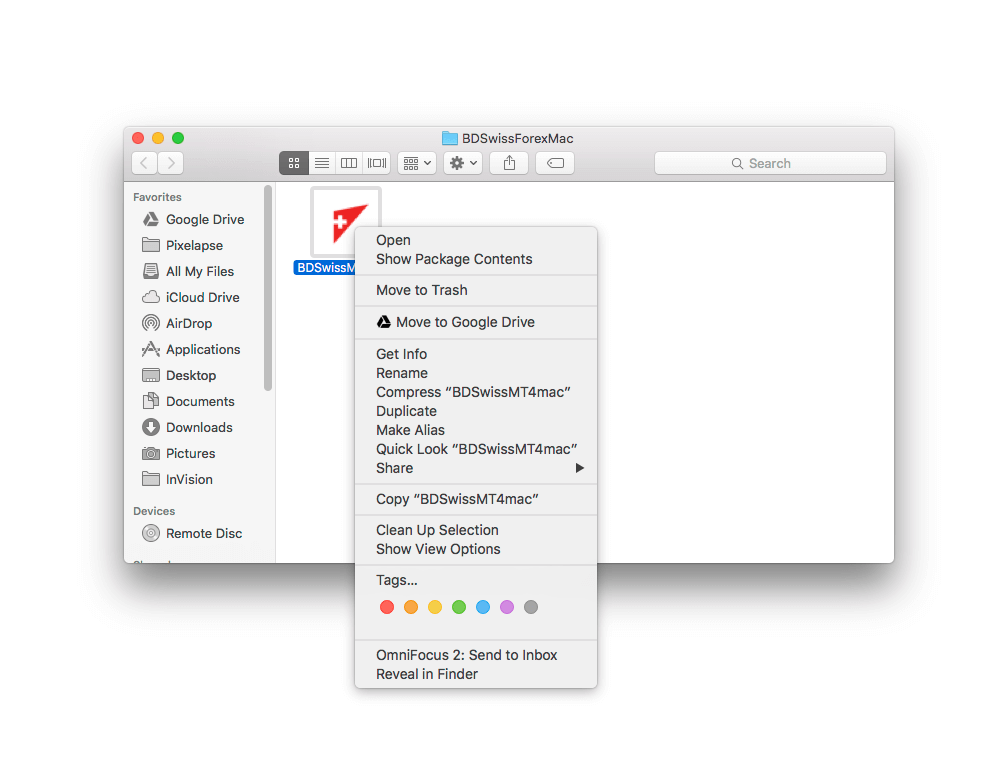The height and width of the screenshot is (758, 989).
Task: Click the Share toolbar button
Action: [x=510, y=163]
